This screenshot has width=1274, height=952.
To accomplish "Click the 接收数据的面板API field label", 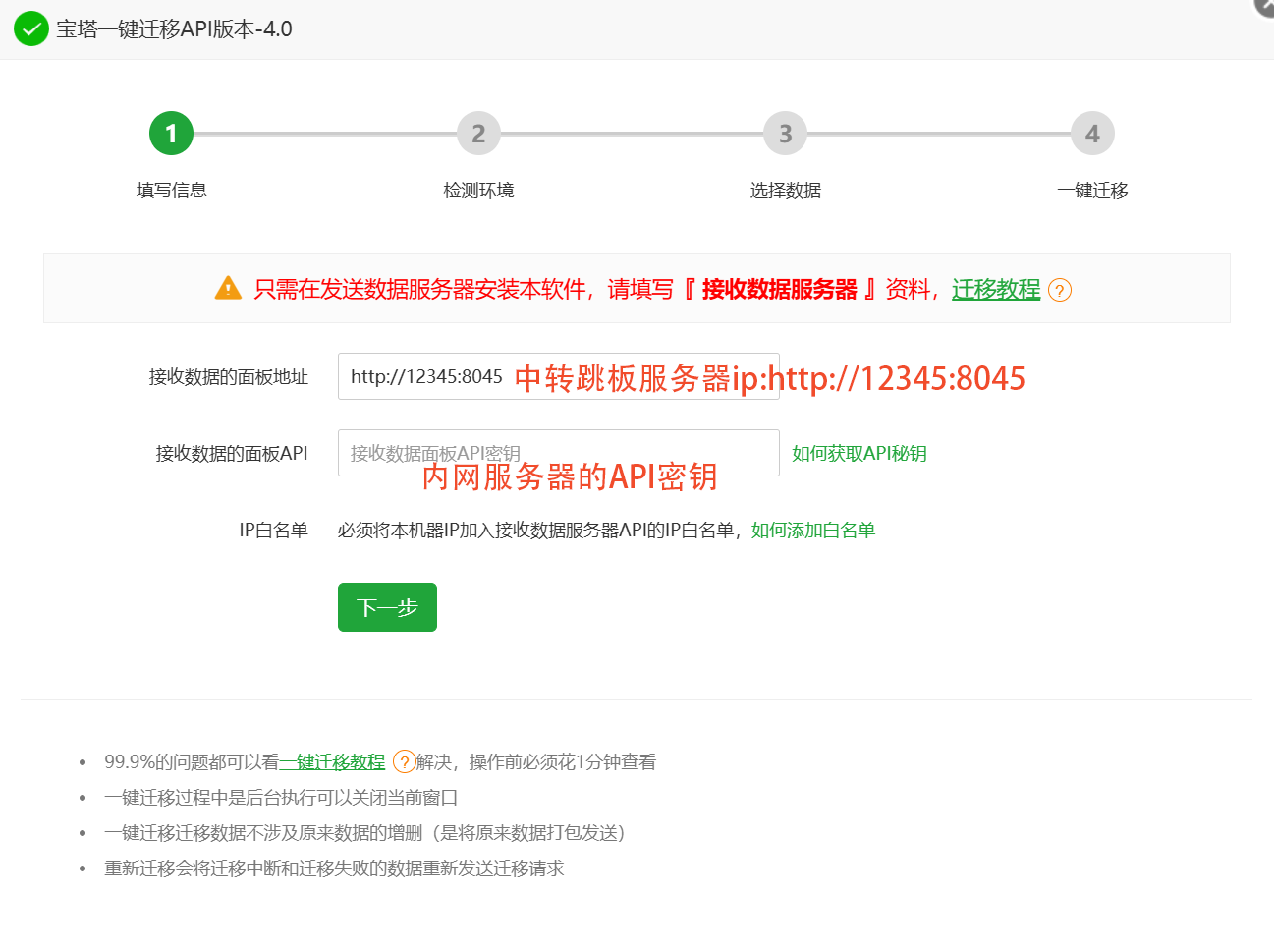I will 232,454.
